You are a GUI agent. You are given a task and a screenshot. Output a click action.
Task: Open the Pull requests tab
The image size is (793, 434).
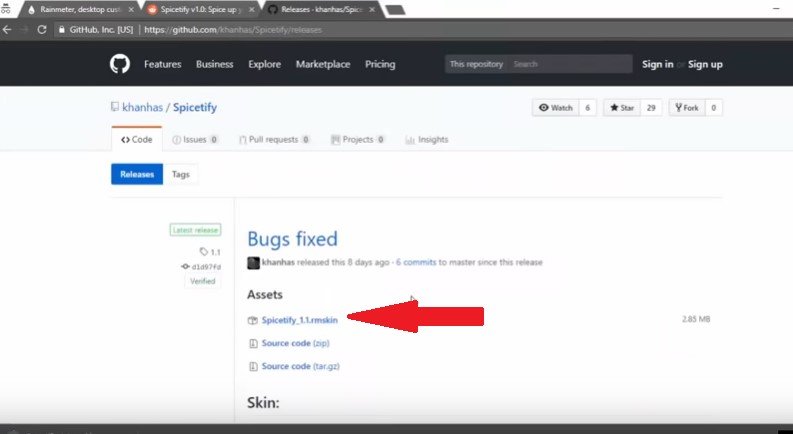click(x=274, y=140)
